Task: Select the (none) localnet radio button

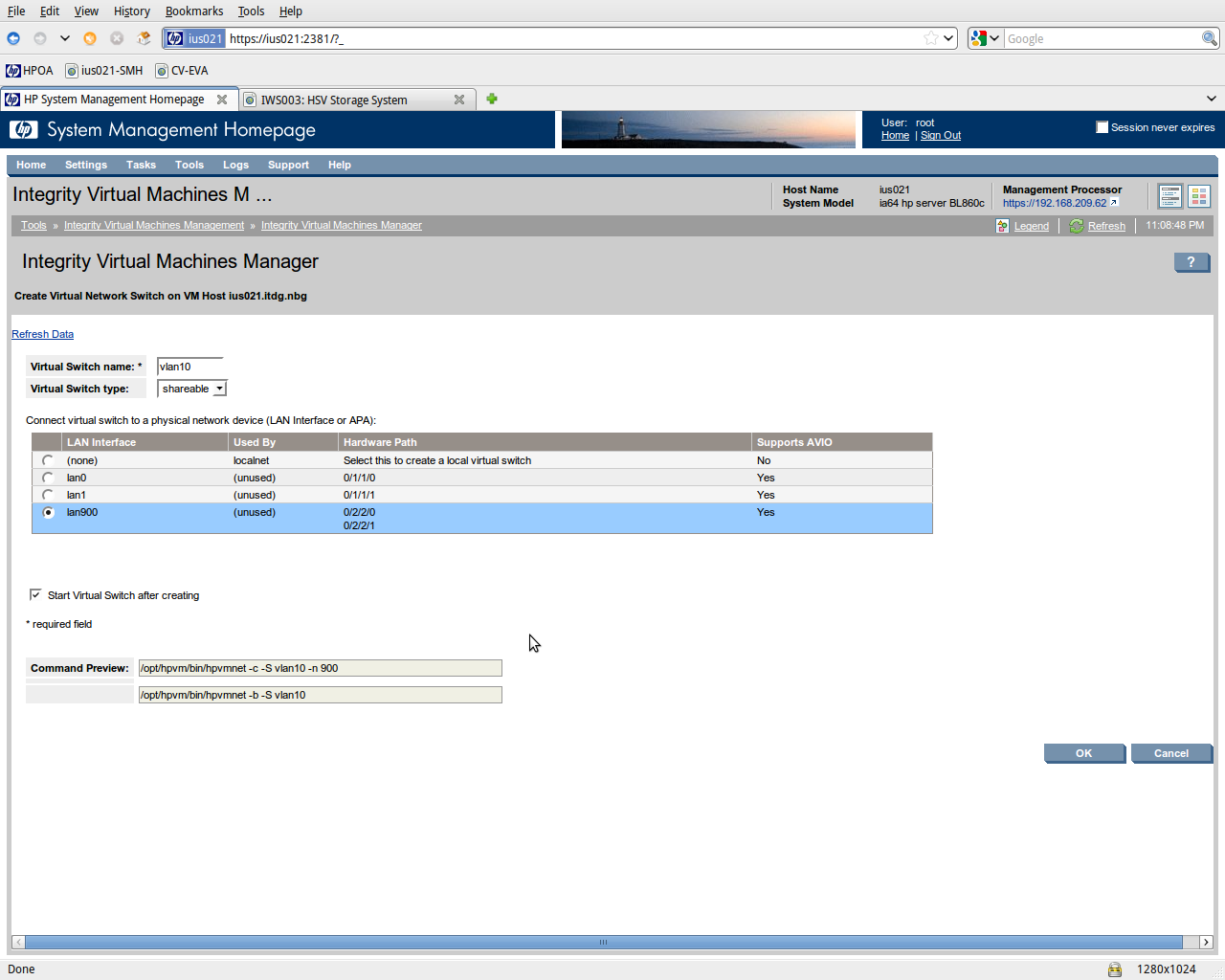Action: click(x=48, y=460)
